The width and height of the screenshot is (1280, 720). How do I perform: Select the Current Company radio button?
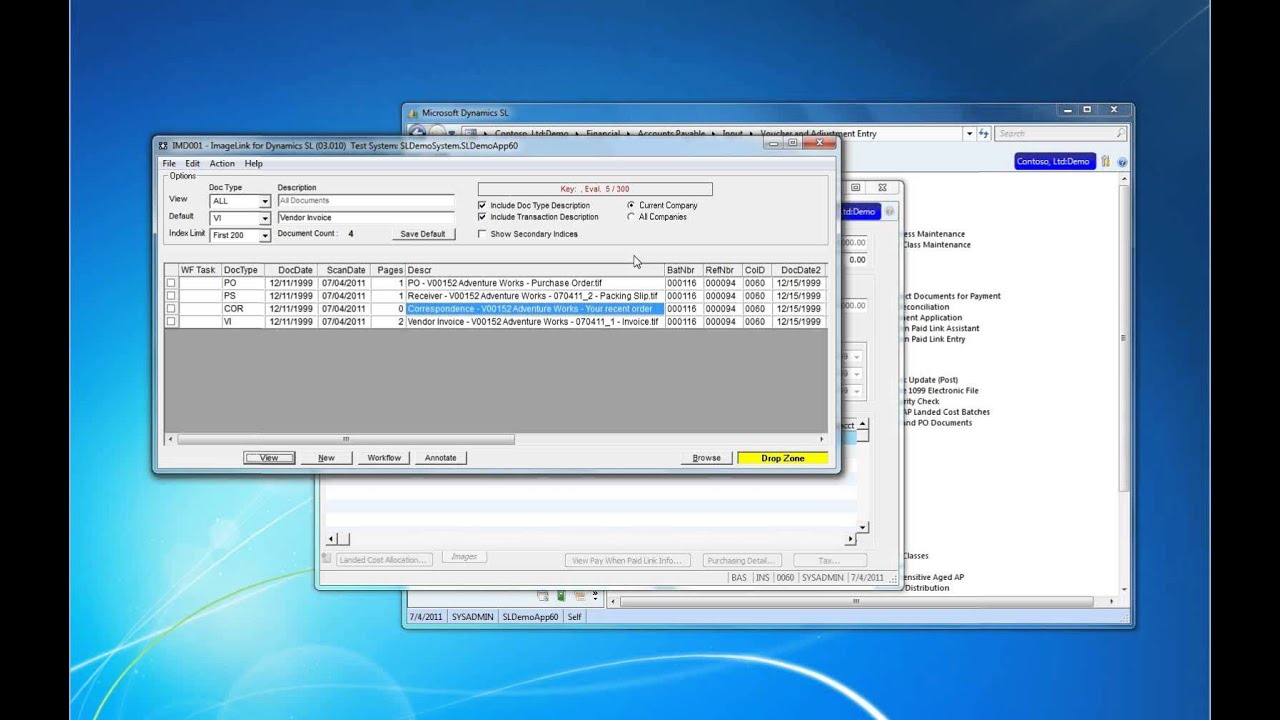click(631, 205)
